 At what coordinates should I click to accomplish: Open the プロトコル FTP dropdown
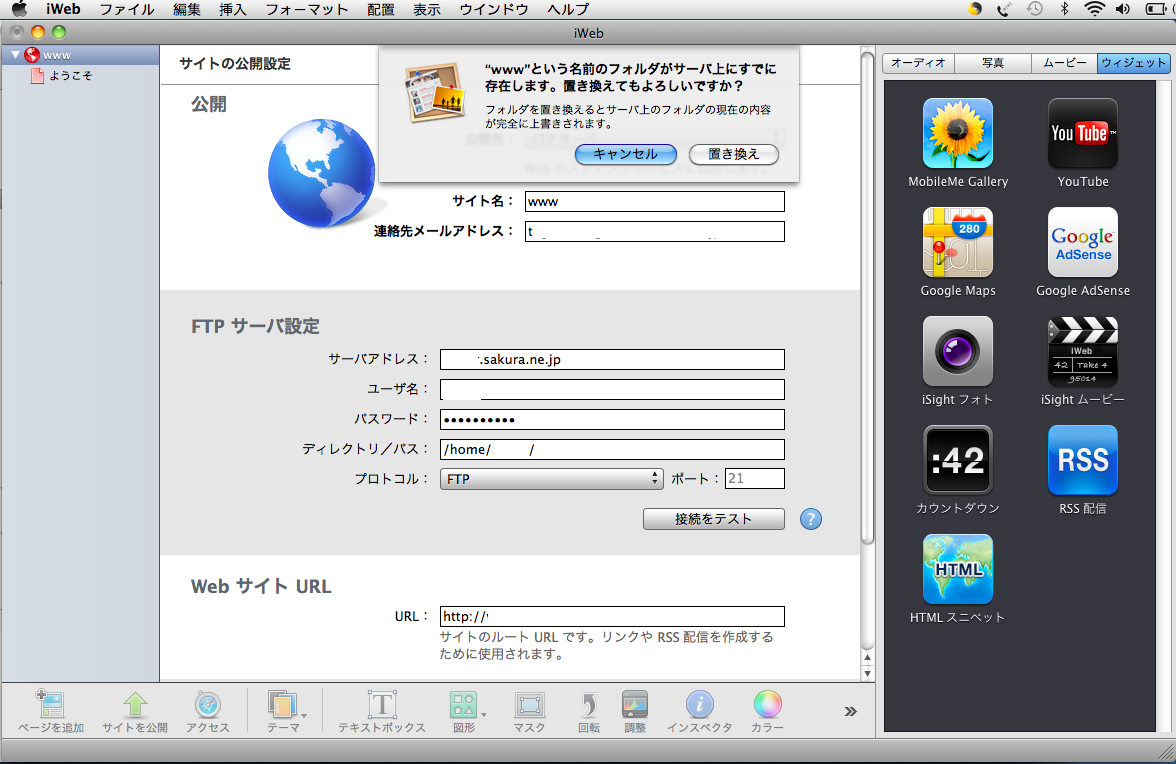(551, 479)
